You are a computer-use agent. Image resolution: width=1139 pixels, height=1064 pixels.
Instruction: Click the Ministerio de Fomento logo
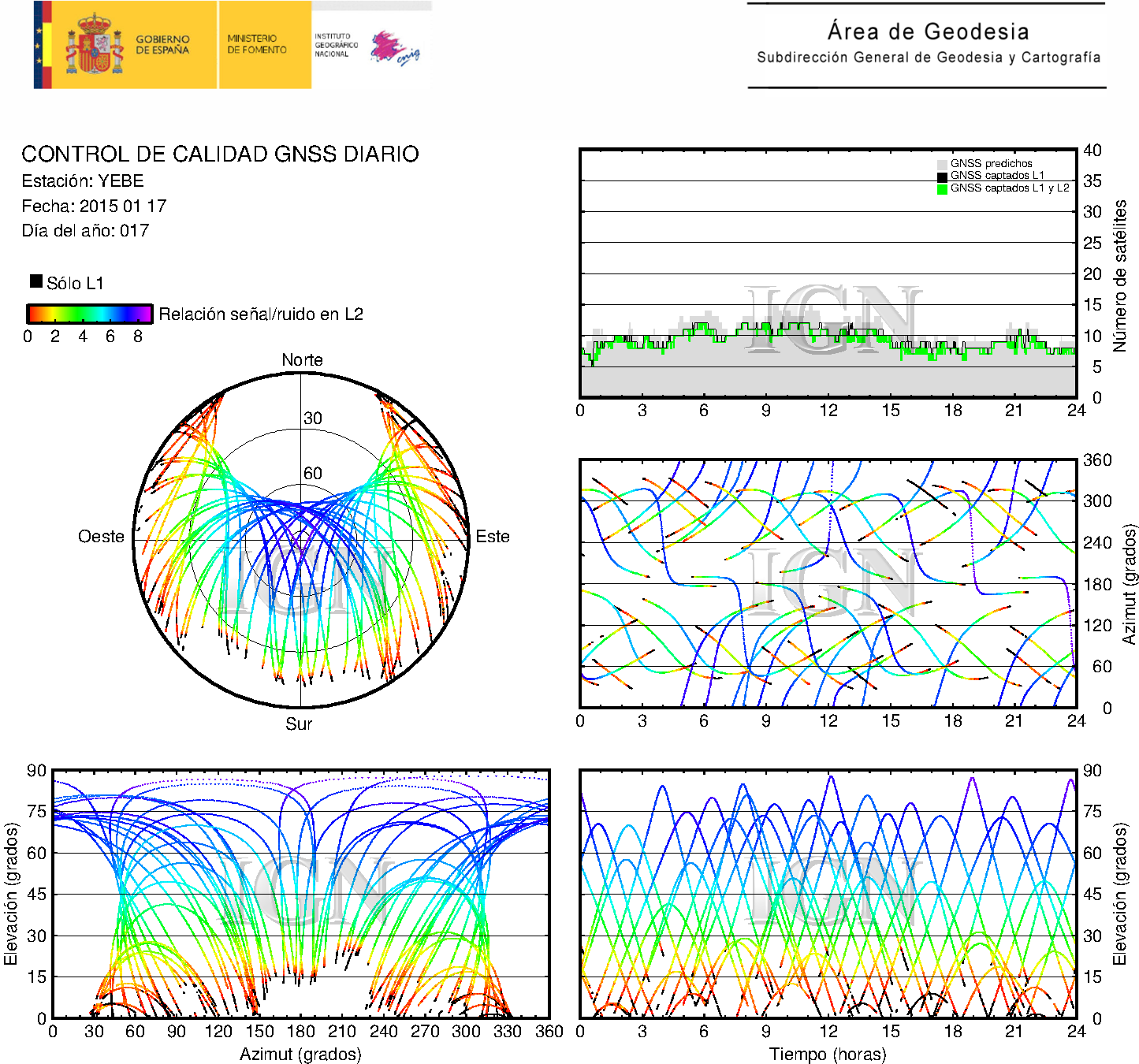coord(257,44)
